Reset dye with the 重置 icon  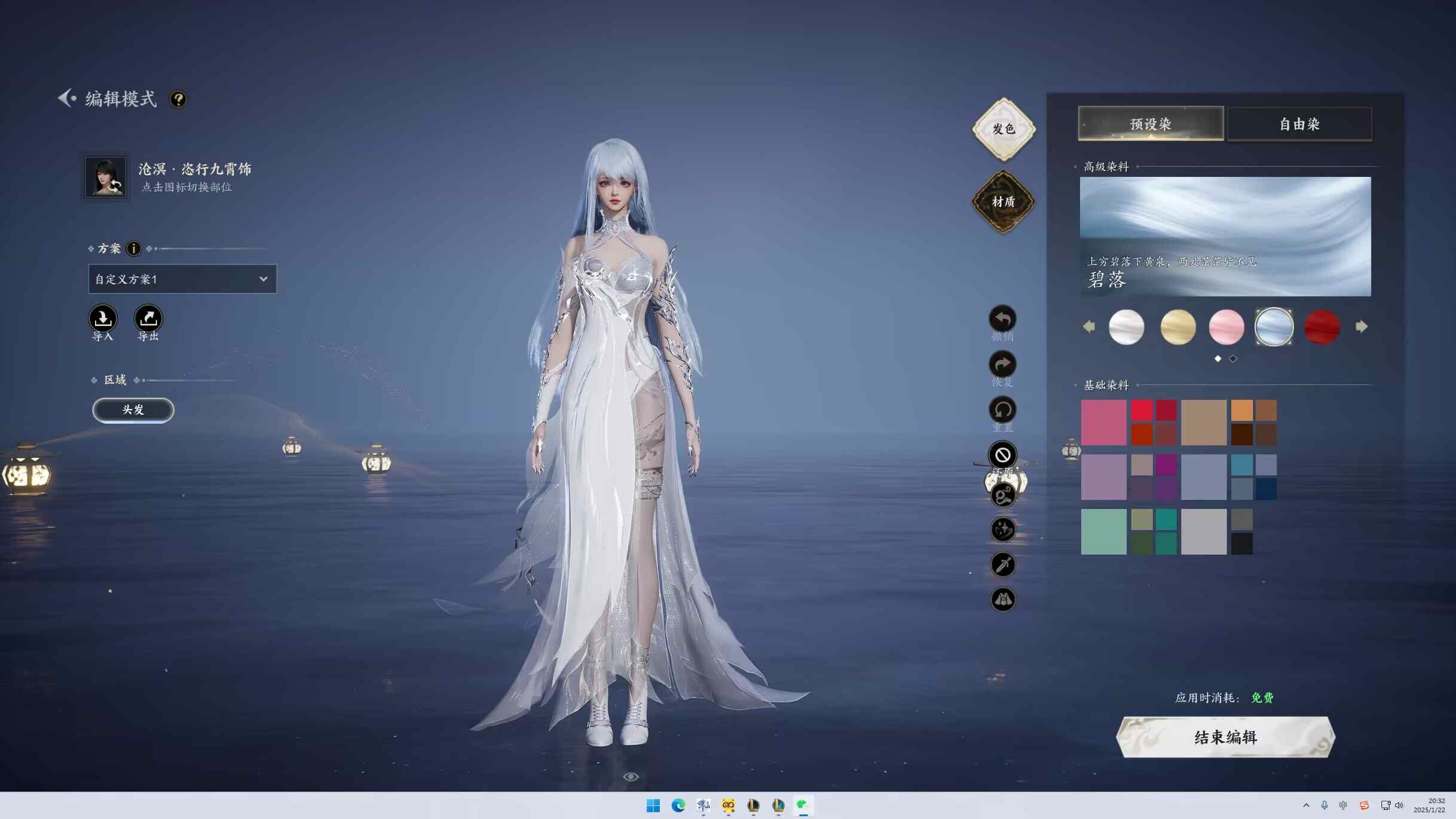[1002, 410]
